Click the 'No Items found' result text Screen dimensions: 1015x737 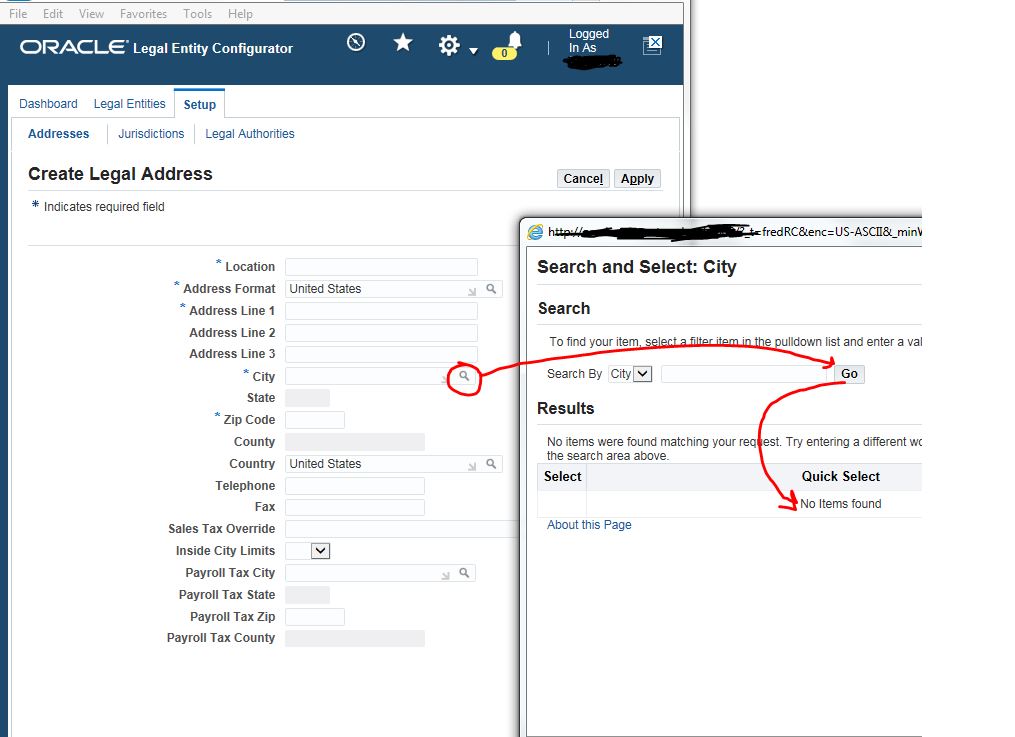click(840, 504)
